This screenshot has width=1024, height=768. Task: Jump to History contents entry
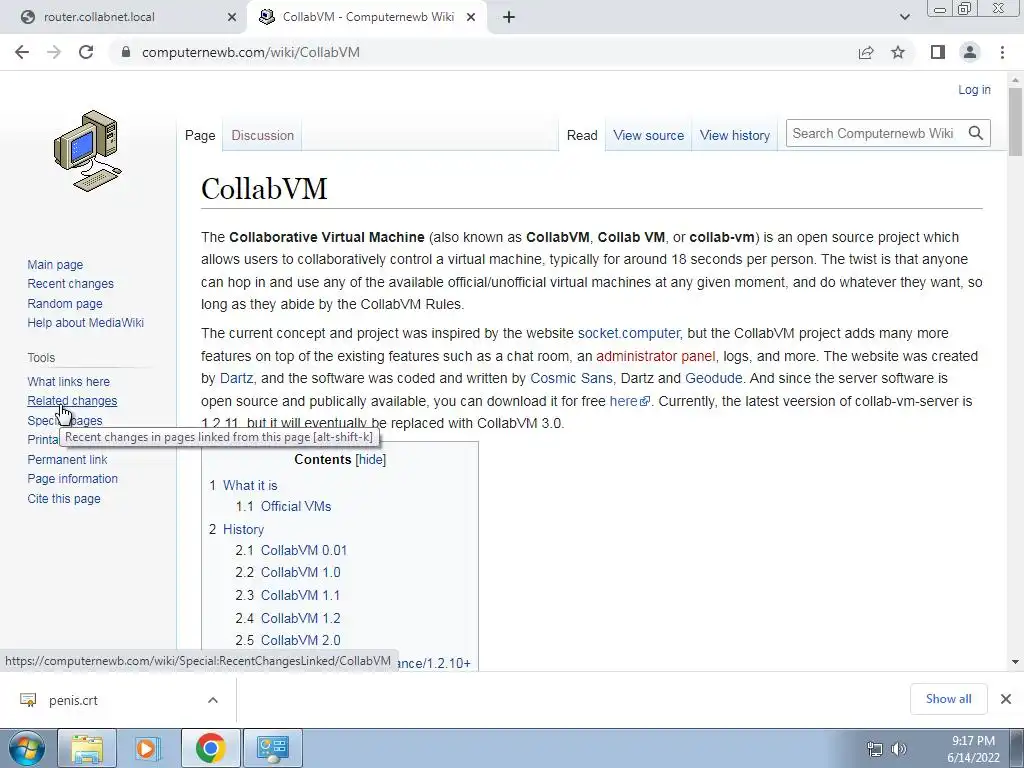(x=243, y=529)
